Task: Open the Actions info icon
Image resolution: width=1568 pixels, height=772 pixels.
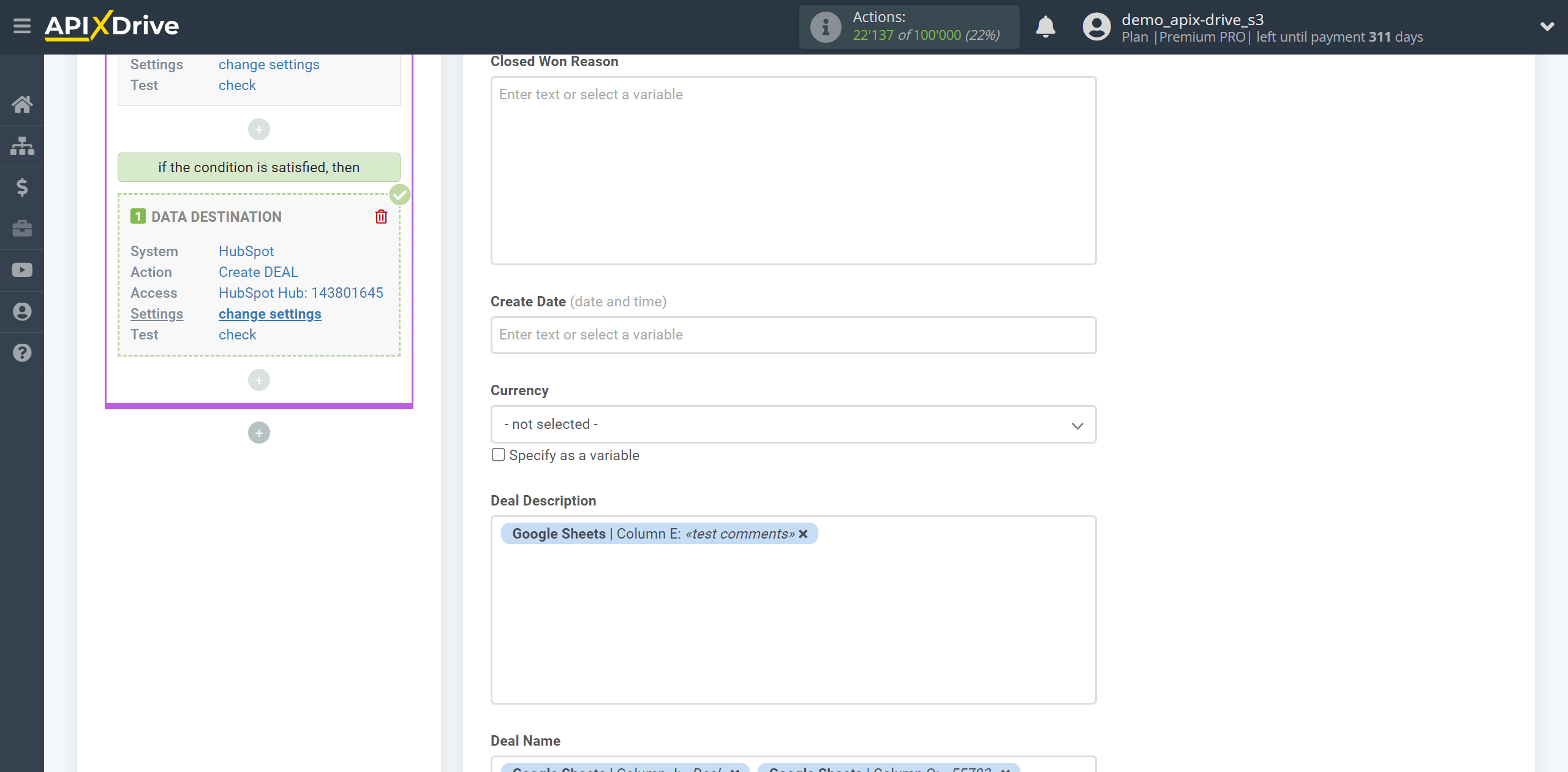Action: pos(825,27)
